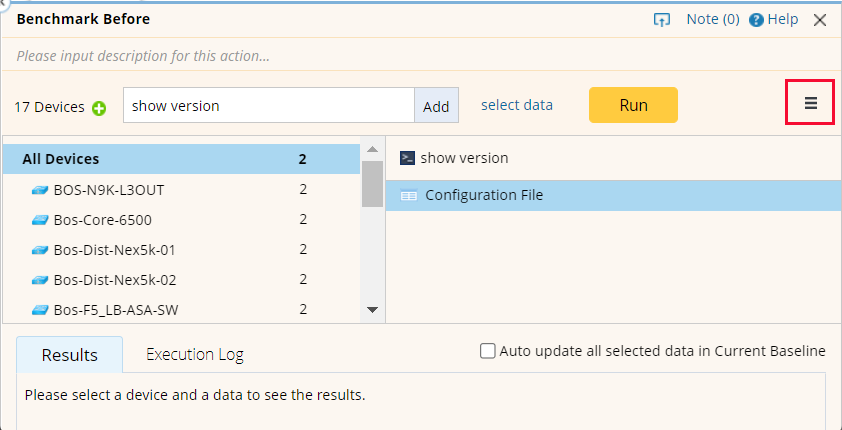Open the Note (0) link

point(712,20)
